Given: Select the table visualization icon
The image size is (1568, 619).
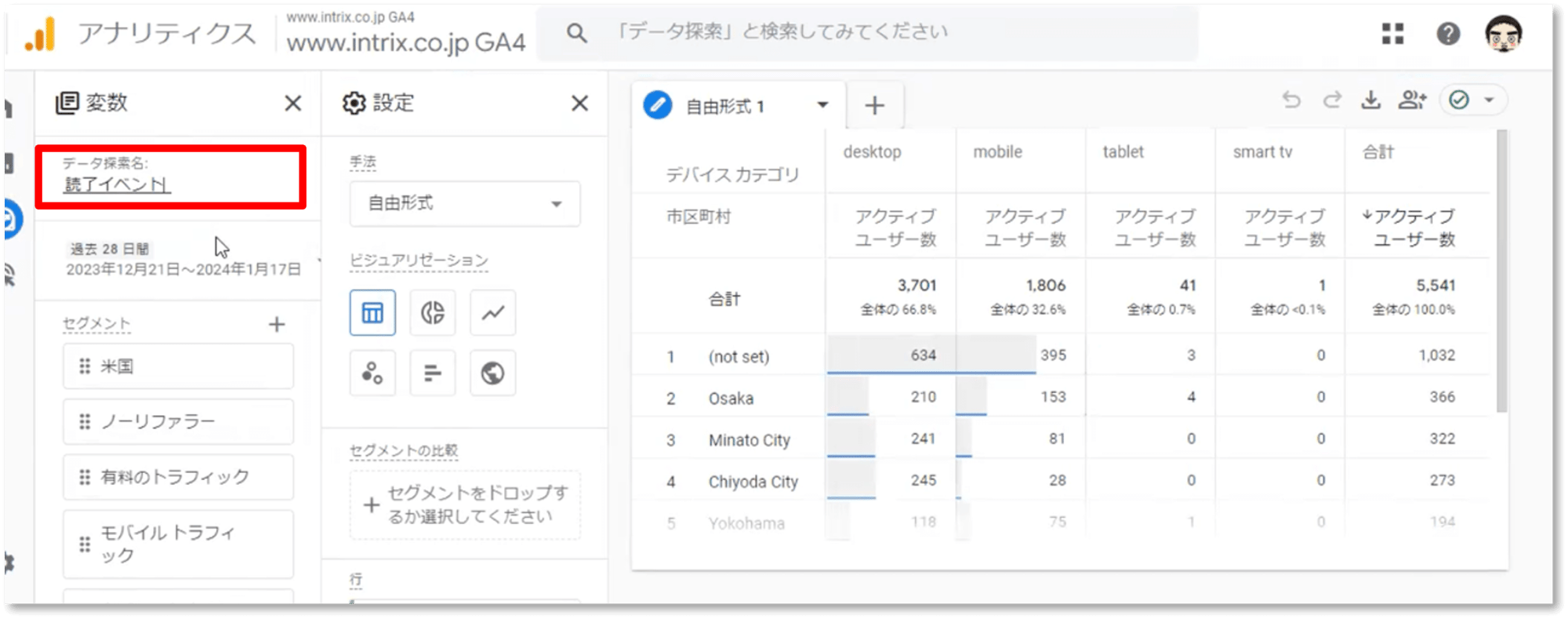Looking at the screenshot, I should (x=372, y=313).
